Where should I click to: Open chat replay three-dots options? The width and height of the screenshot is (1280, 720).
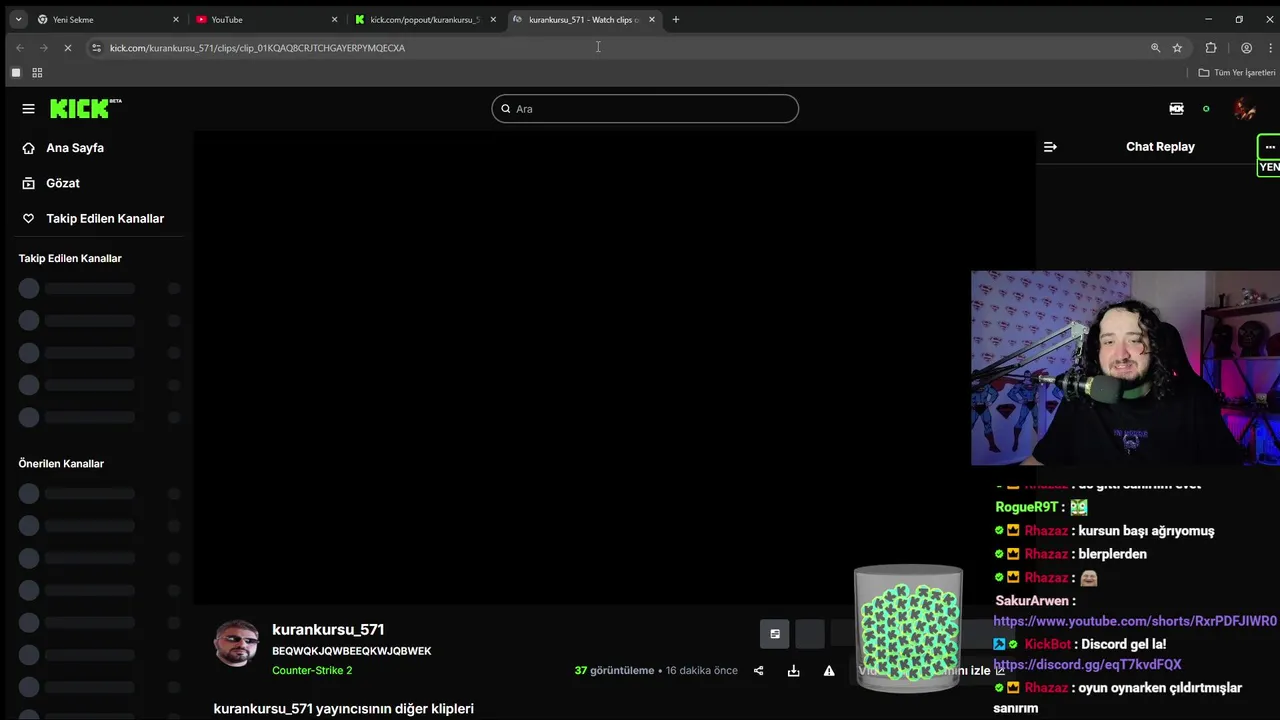coord(1270,148)
